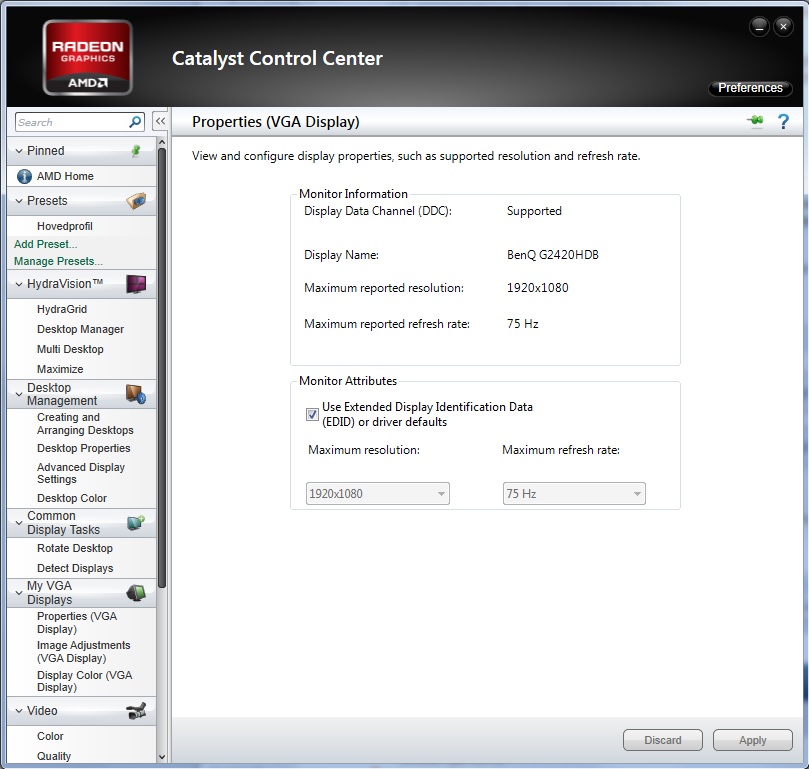Click the Desktop Management icon
This screenshot has height=769, width=809.
tap(136, 394)
